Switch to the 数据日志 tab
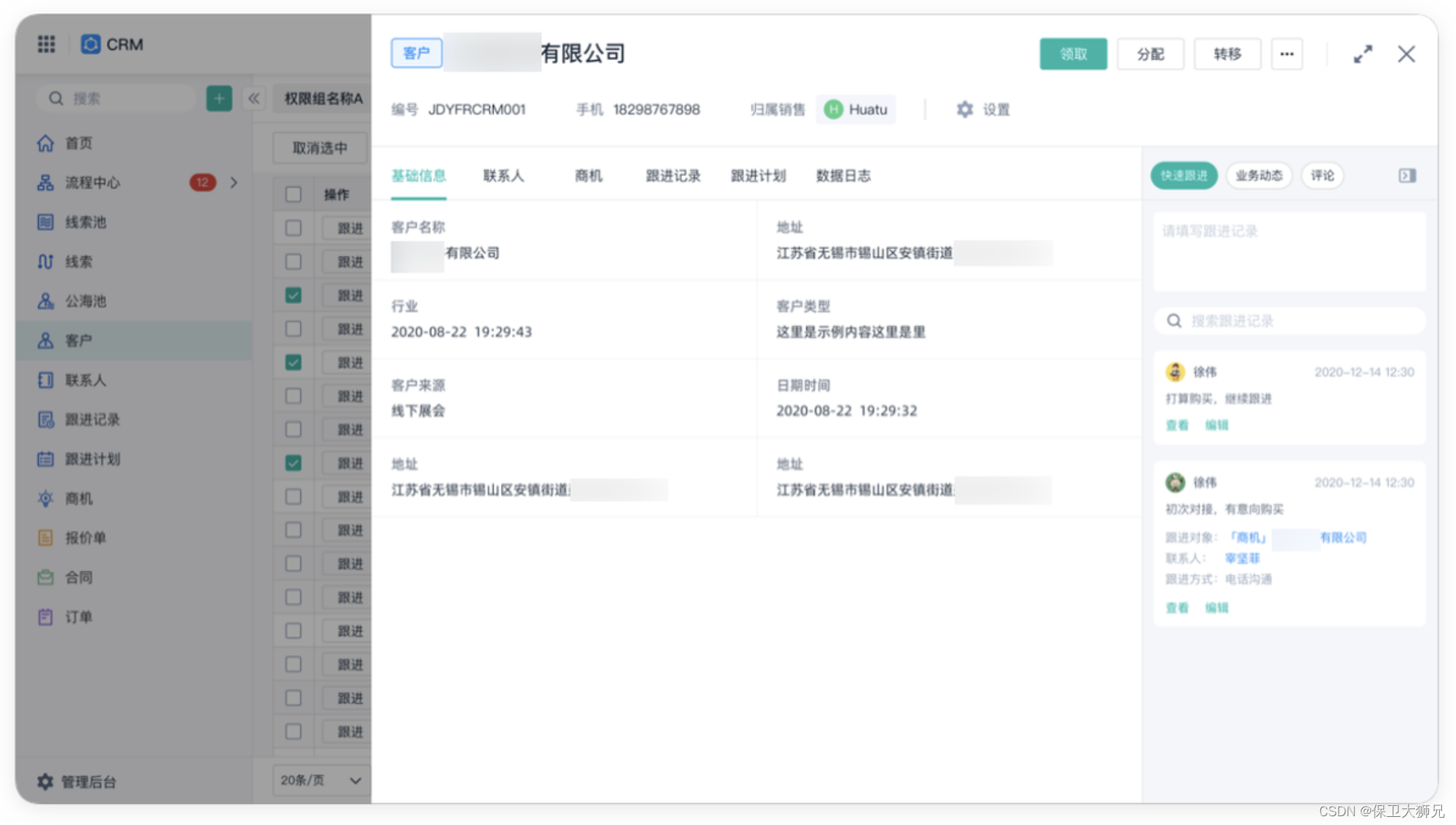 (x=843, y=176)
